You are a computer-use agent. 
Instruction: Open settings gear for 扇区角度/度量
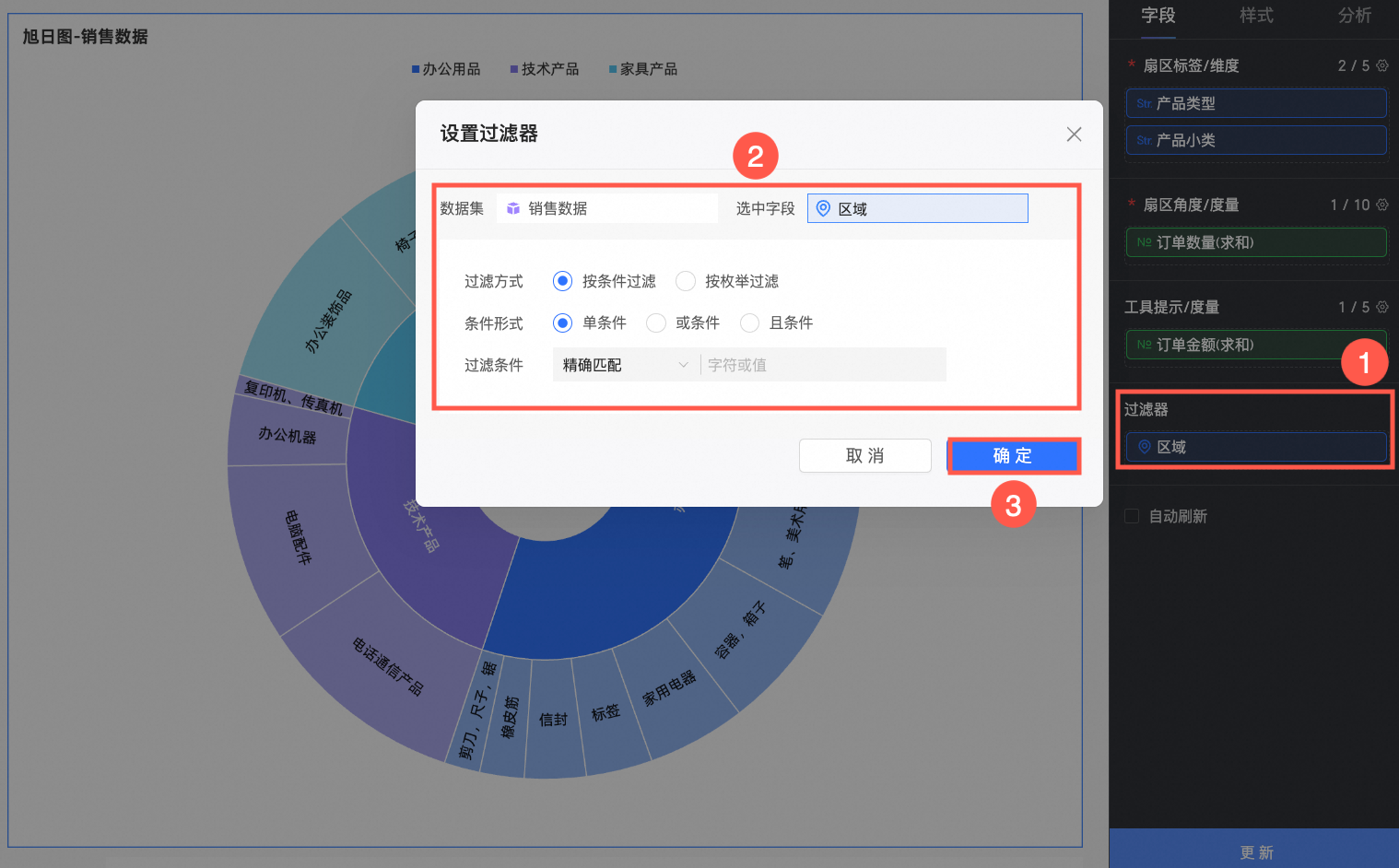click(x=1381, y=205)
